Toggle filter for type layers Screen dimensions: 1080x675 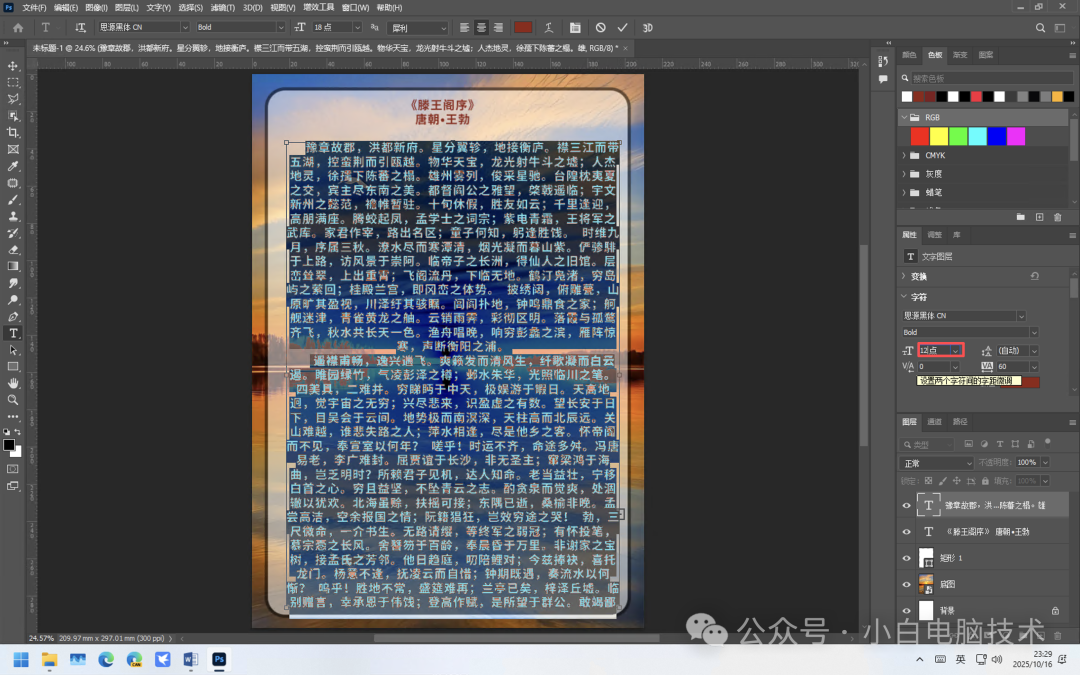click(1000, 444)
